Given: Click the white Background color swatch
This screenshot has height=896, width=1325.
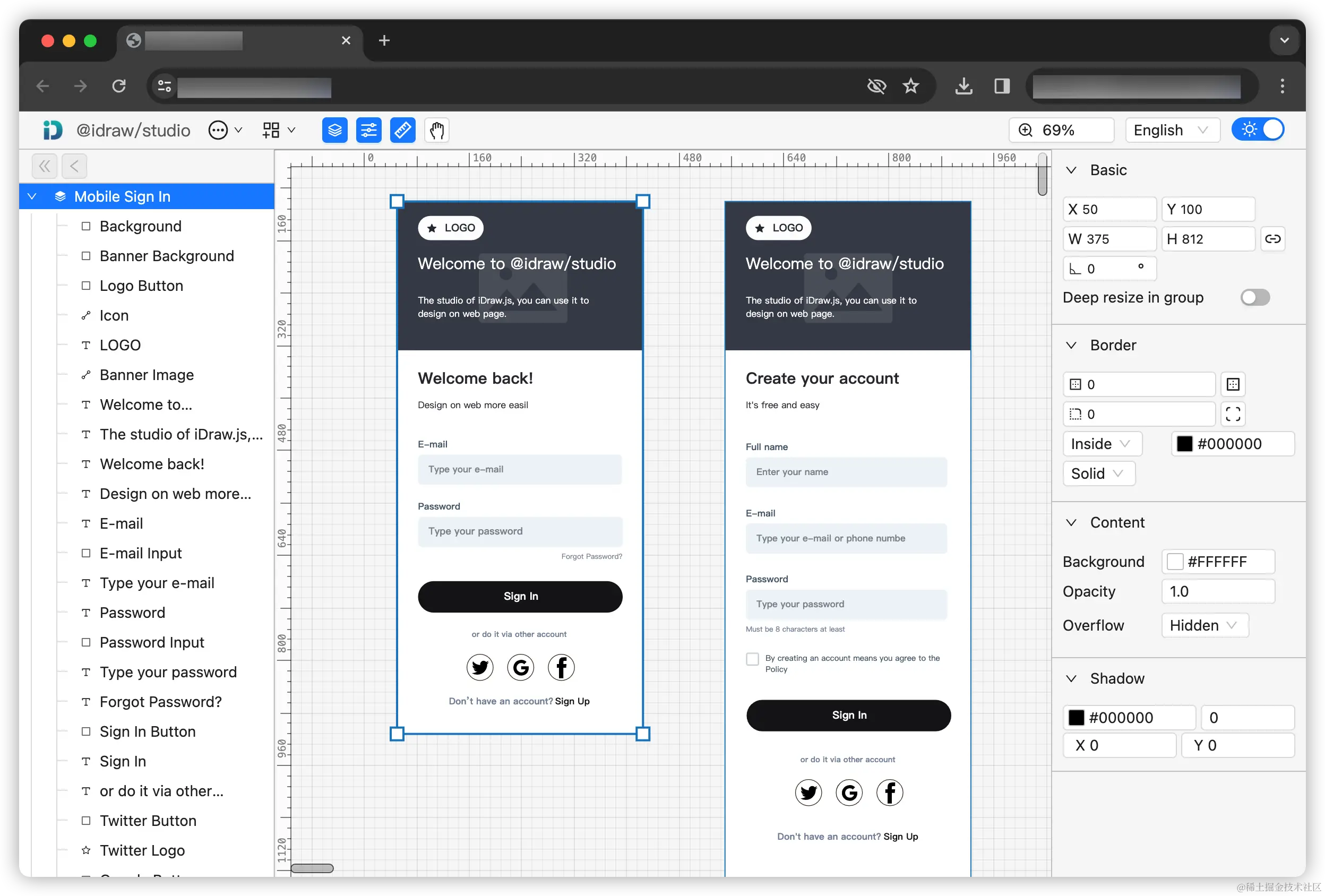Looking at the screenshot, I should coord(1175,562).
